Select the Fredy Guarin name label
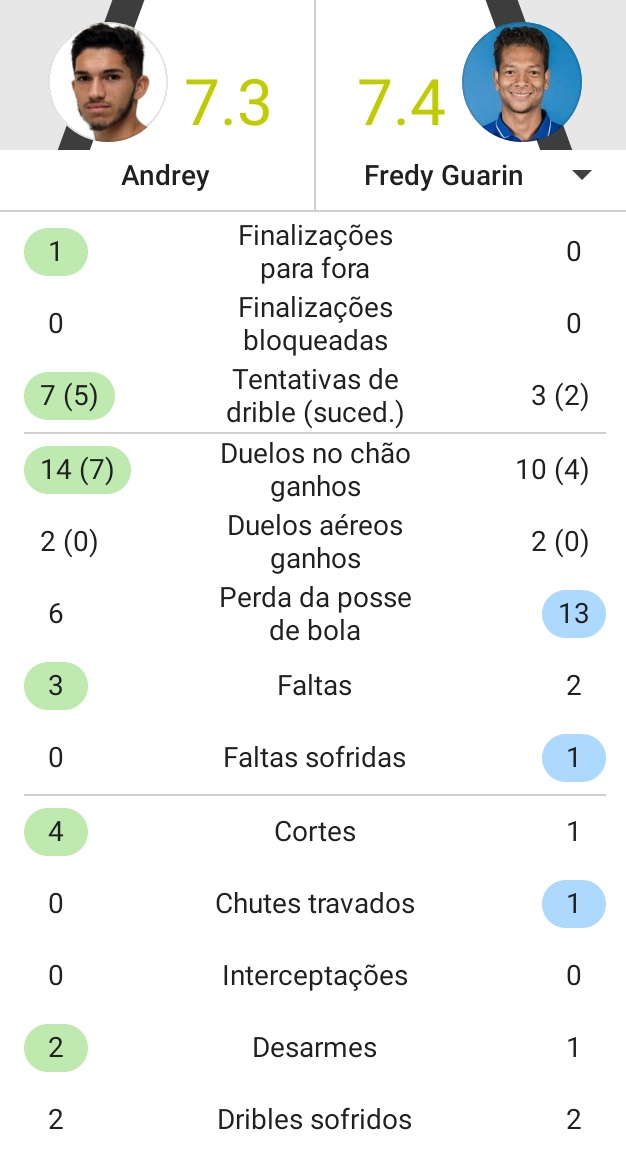The width and height of the screenshot is (626, 1149). (443, 176)
